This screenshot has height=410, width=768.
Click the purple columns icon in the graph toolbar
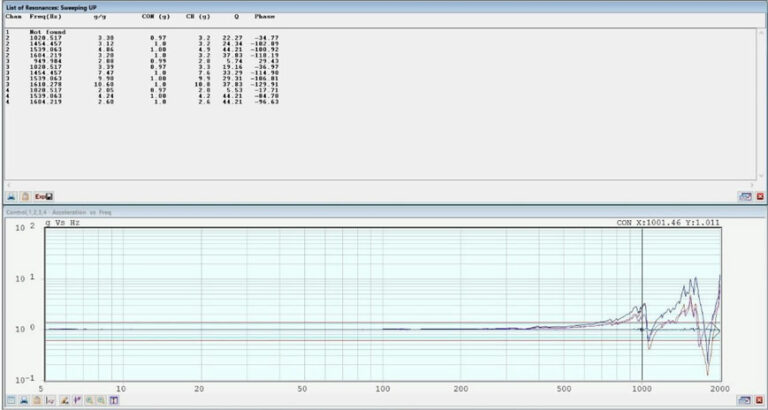[114, 400]
